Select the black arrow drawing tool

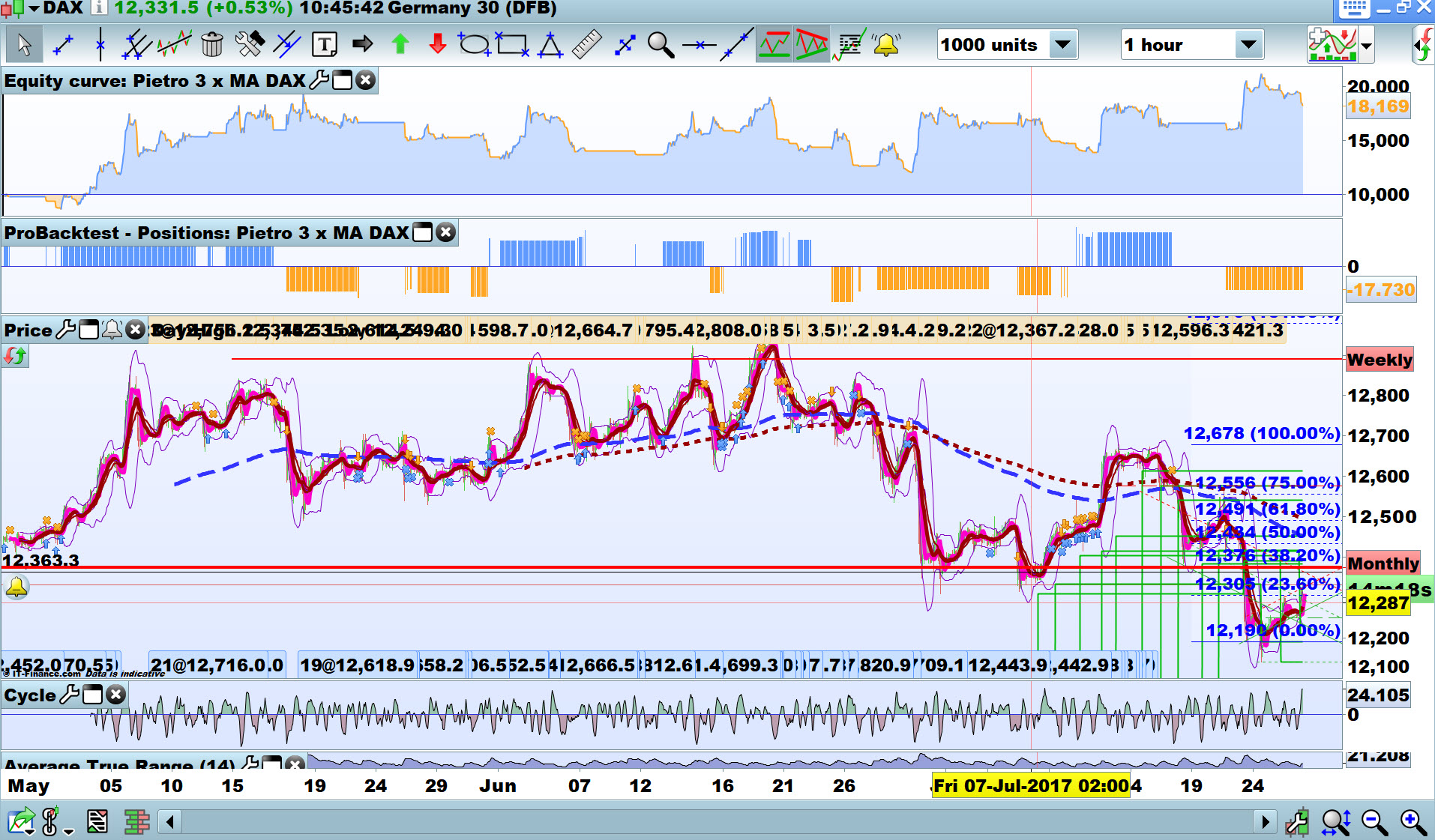click(x=362, y=45)
